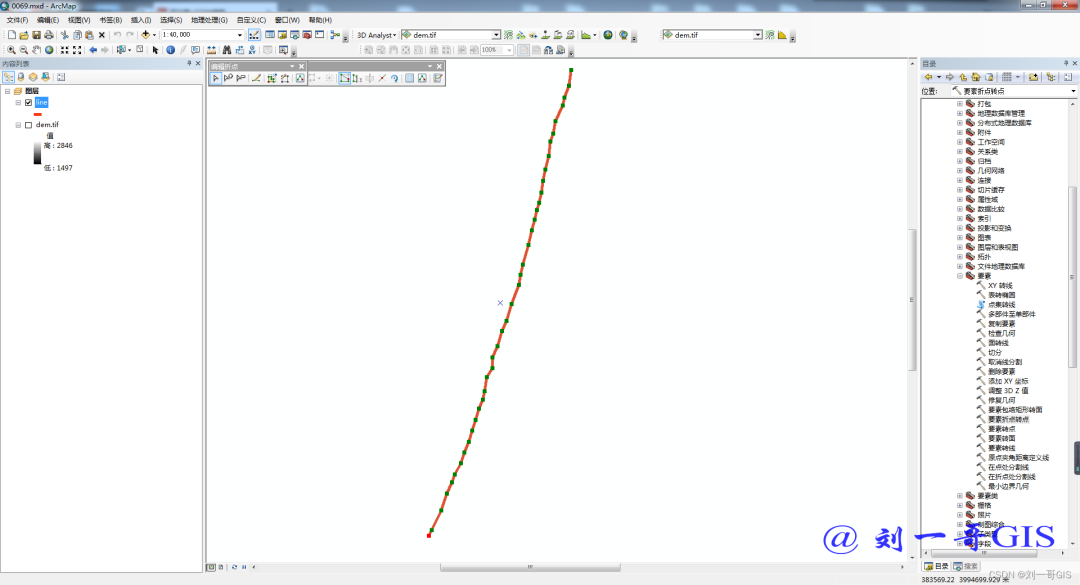Image resolution: width=1080 pixels, height=585 pixels.
Task: Click the Catalog home icon
Action: coord(975,77)
